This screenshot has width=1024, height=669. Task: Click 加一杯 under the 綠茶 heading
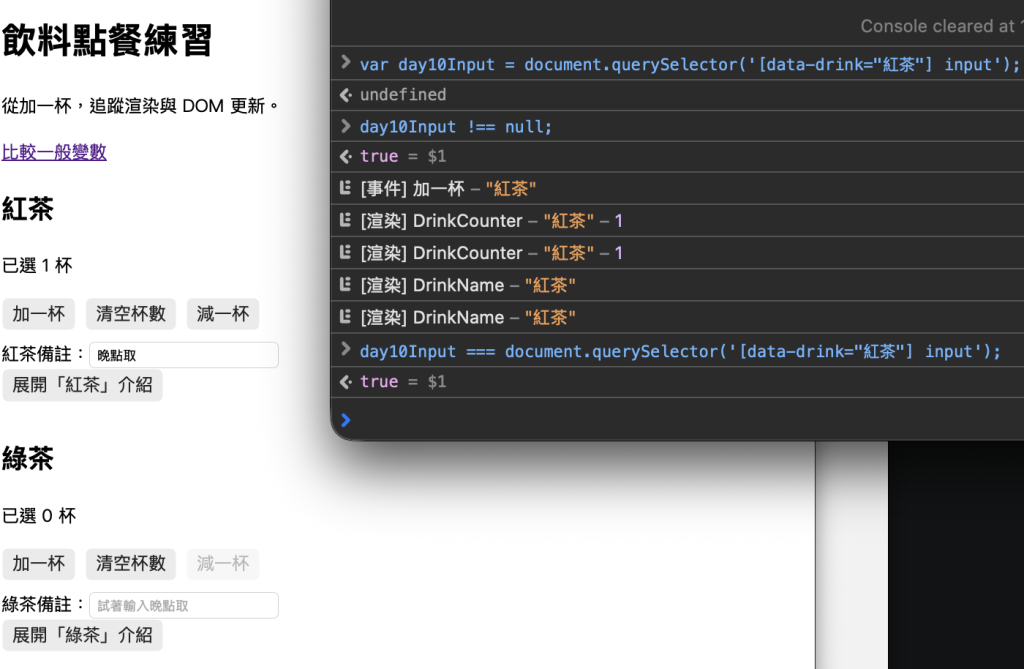tap(39, 564)
